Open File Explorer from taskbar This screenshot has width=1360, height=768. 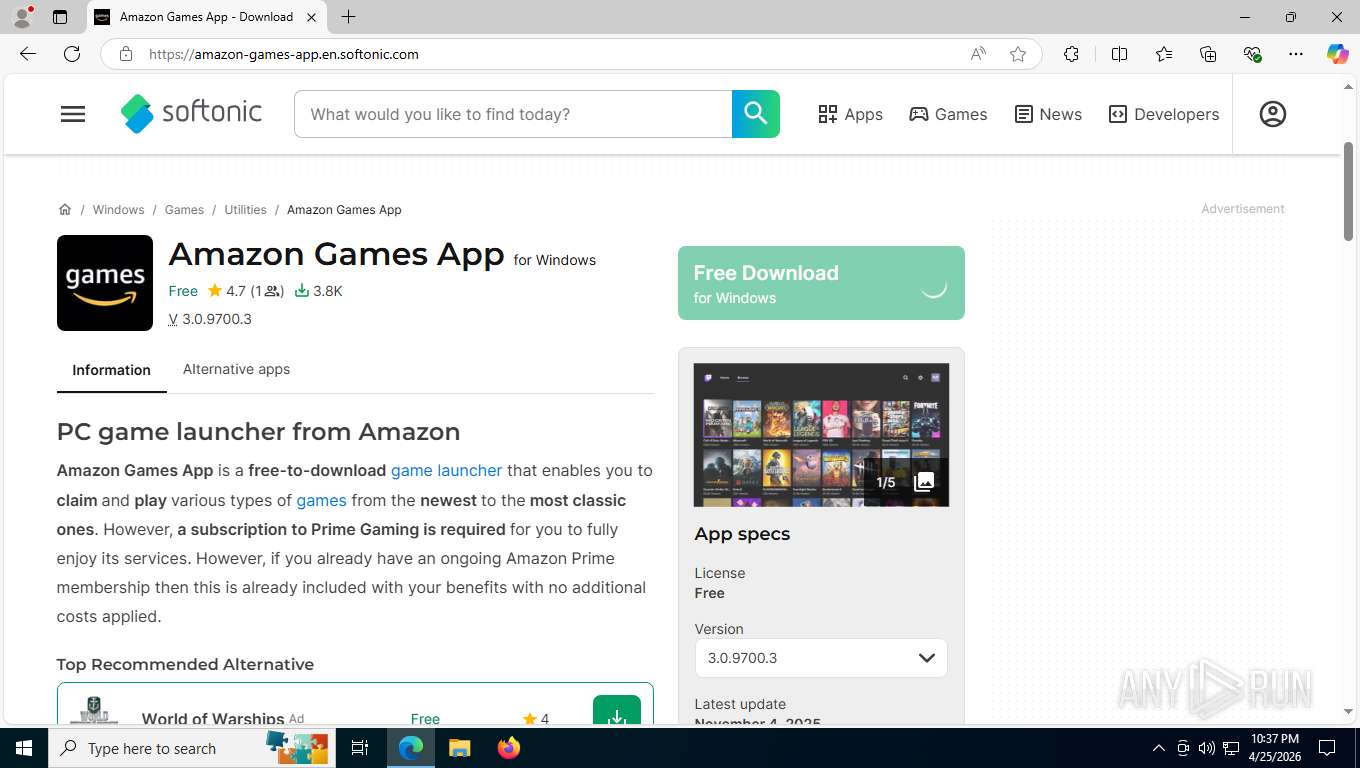(x=460, y=748)
